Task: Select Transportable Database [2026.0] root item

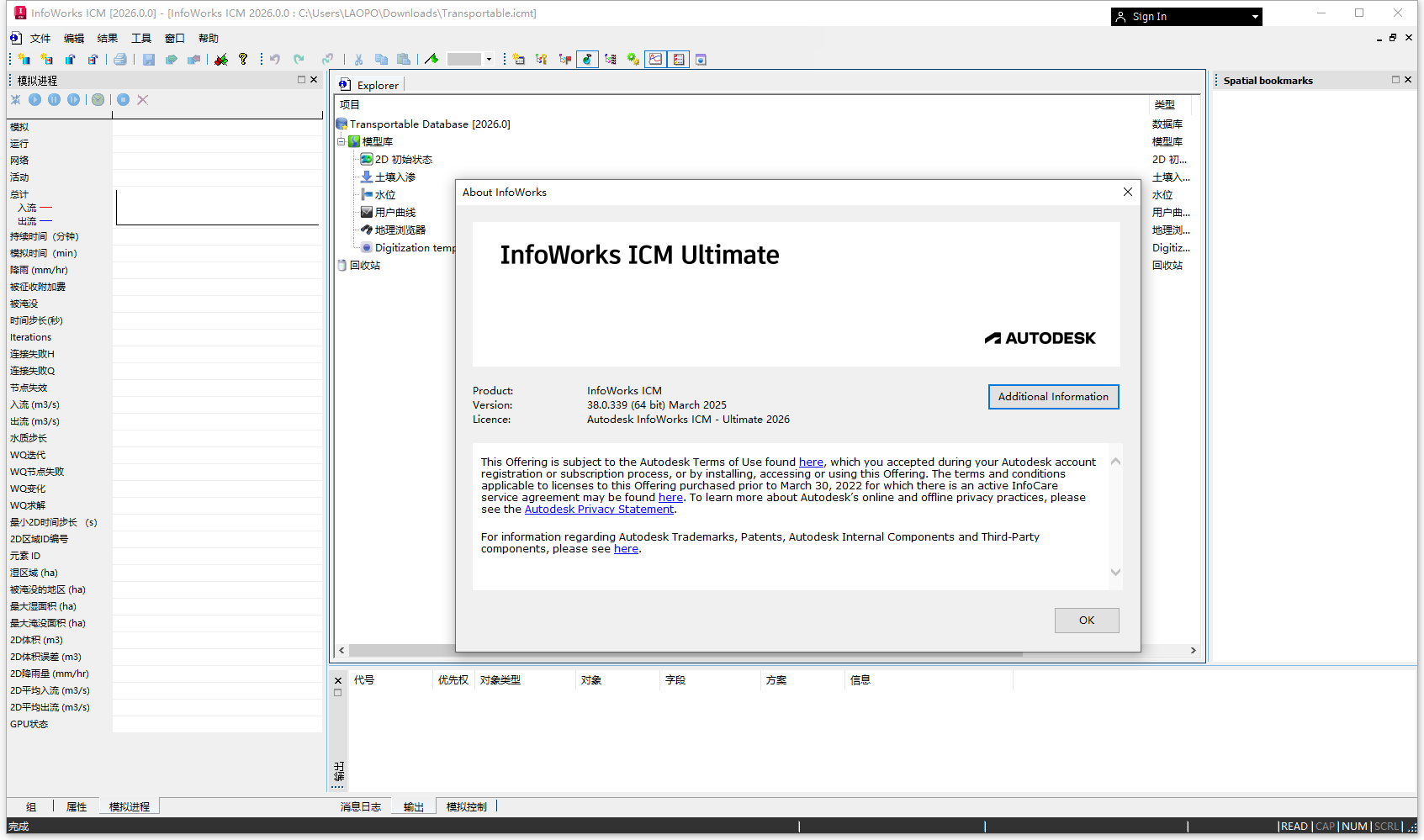Action: (x=430, y=124)
